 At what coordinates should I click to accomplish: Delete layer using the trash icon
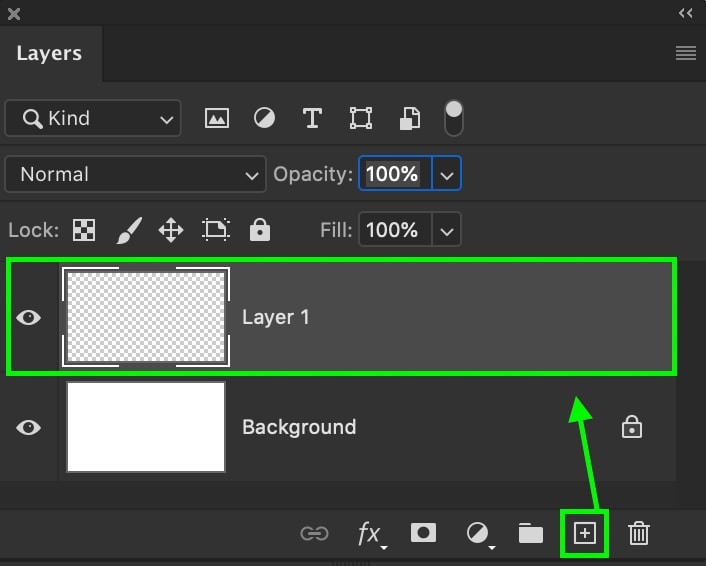639,533
